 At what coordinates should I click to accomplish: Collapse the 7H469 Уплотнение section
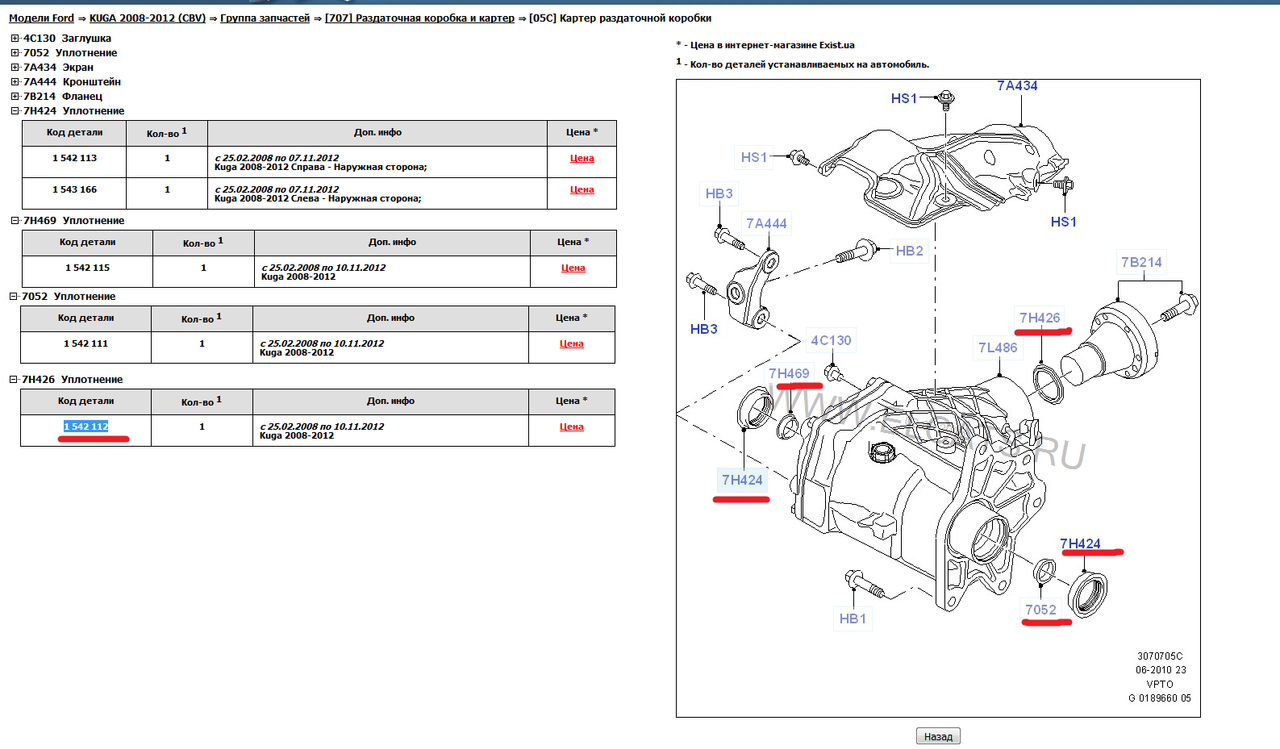(13, 220)
